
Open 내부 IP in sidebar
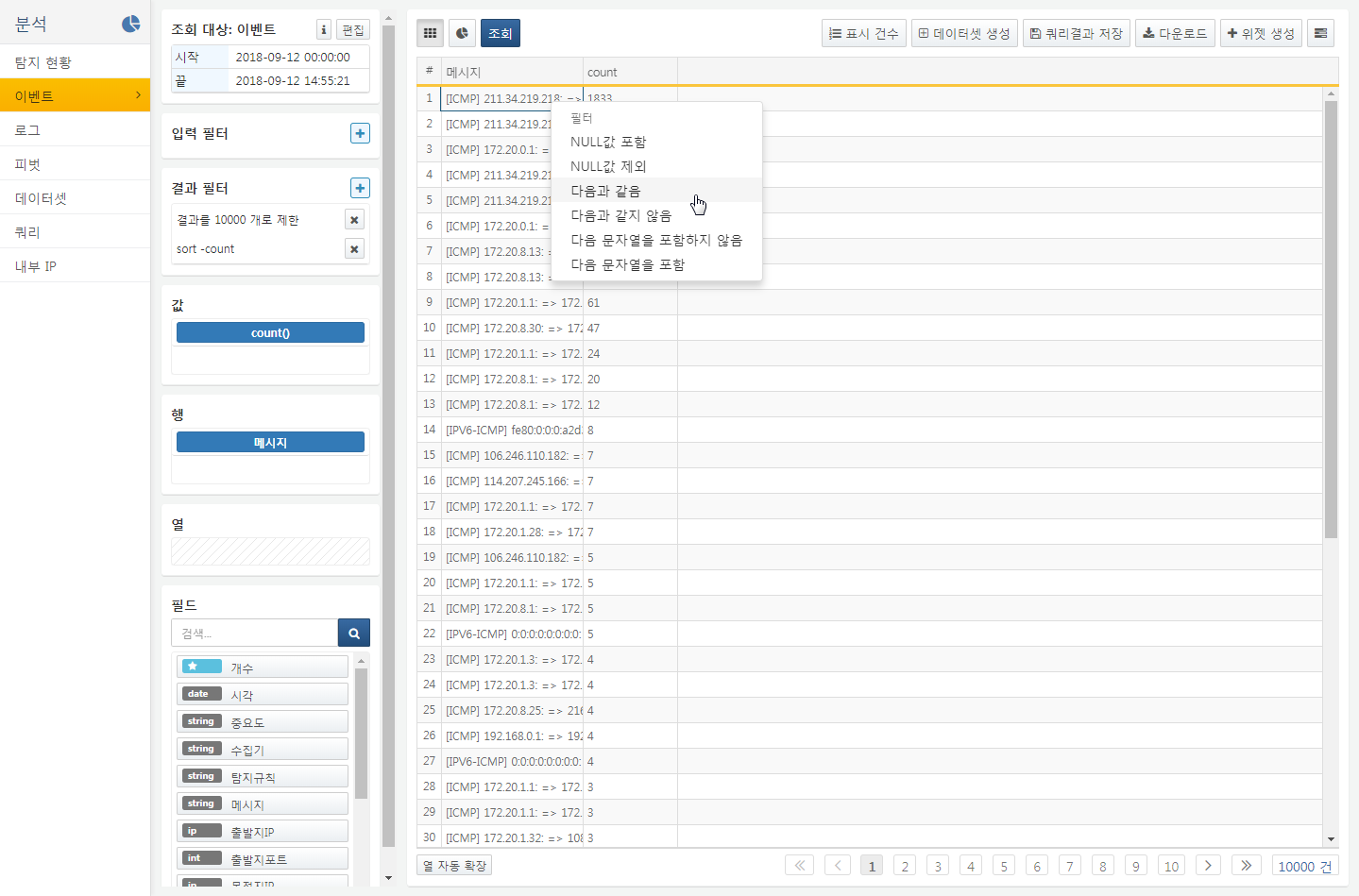(75, 265)
